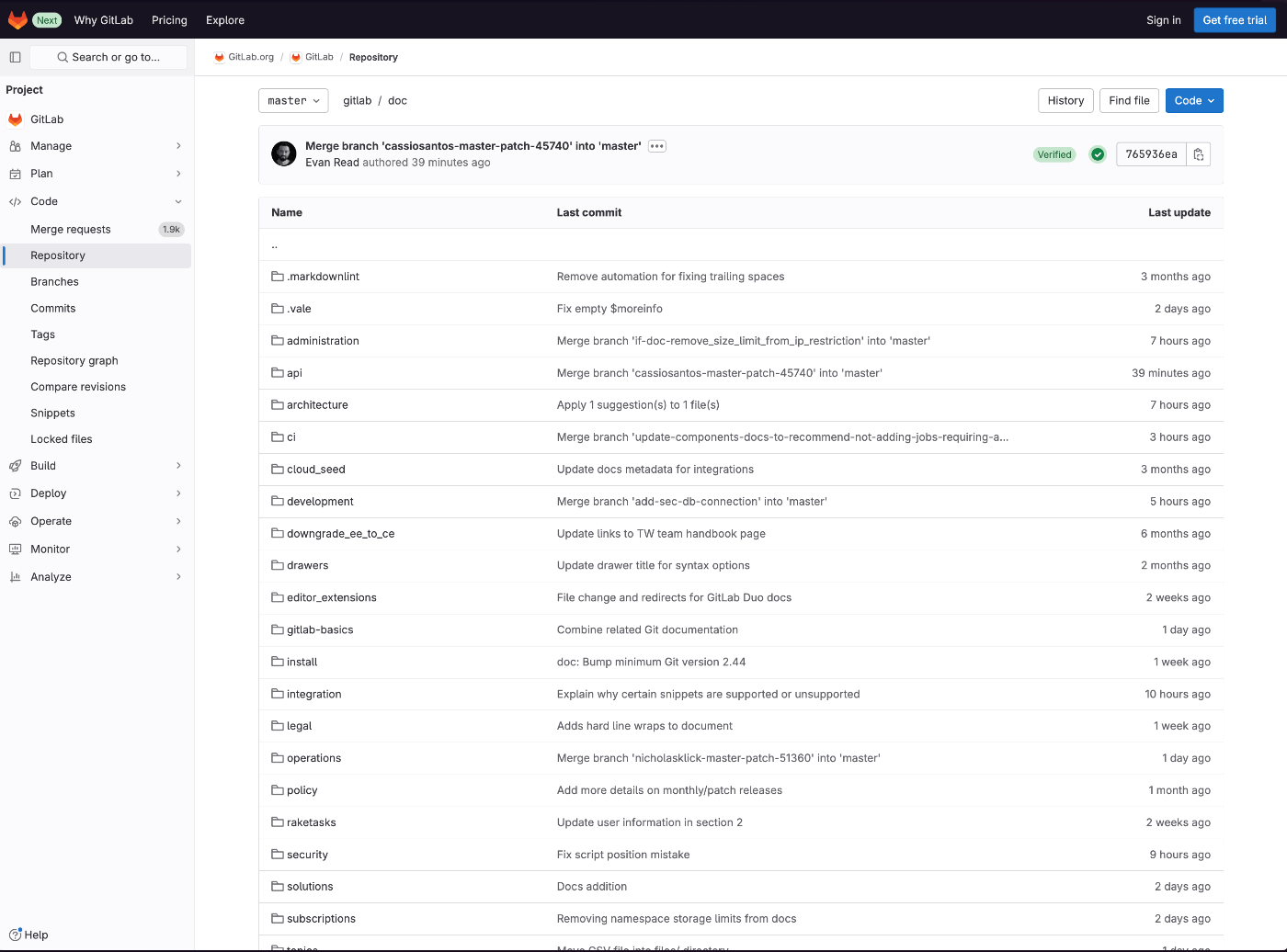Click the commit SHA 765936ea

click(x=1151, y=154)
